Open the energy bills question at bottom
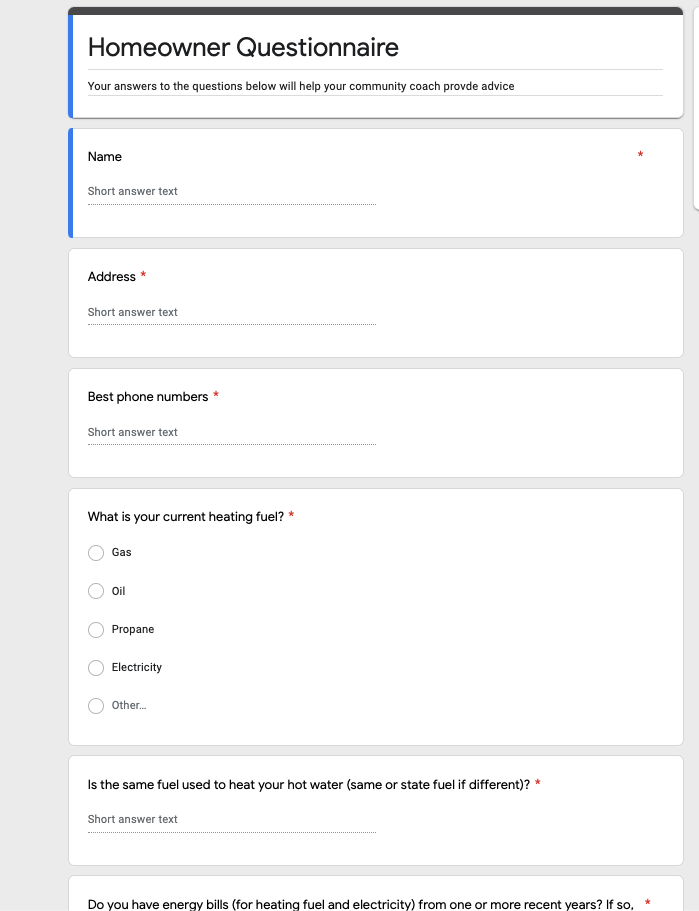 [360, 904]
